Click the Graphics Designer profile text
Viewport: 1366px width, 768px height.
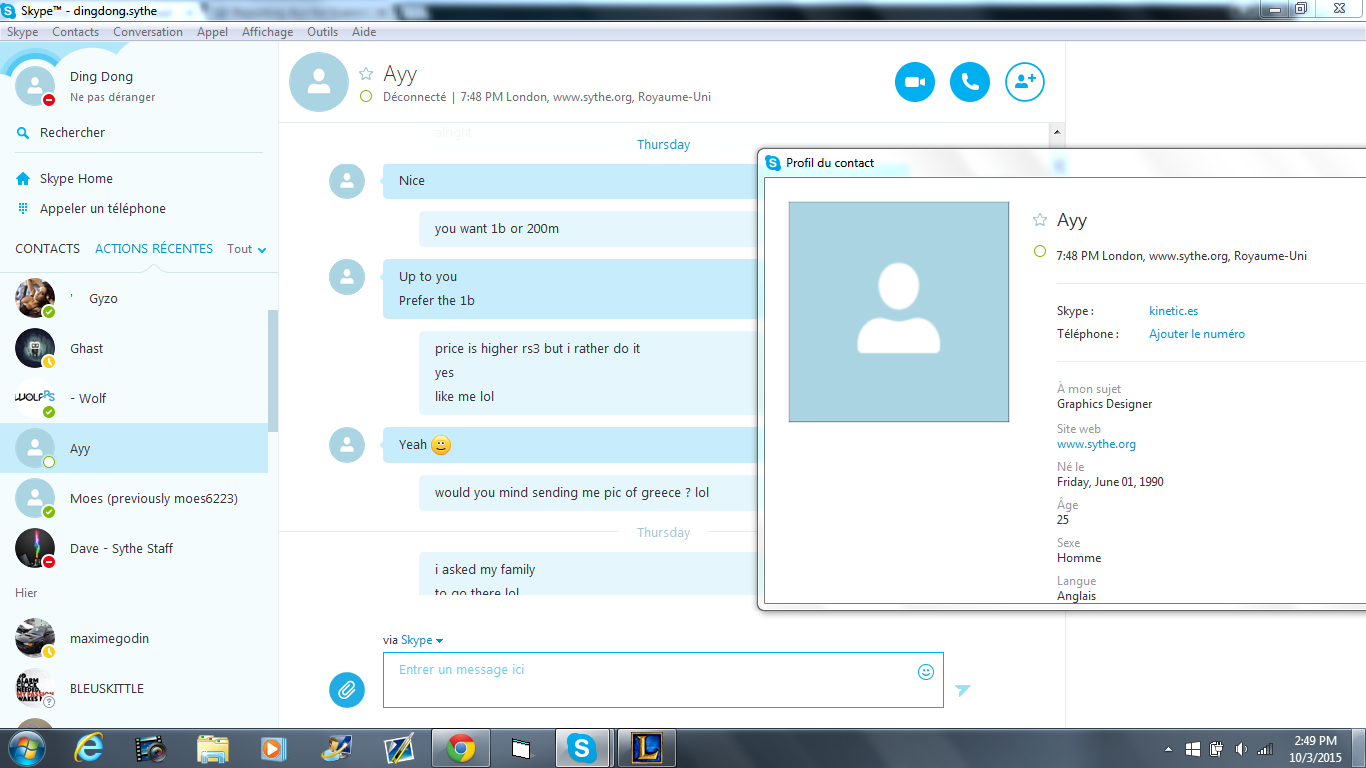[1104, 404]
